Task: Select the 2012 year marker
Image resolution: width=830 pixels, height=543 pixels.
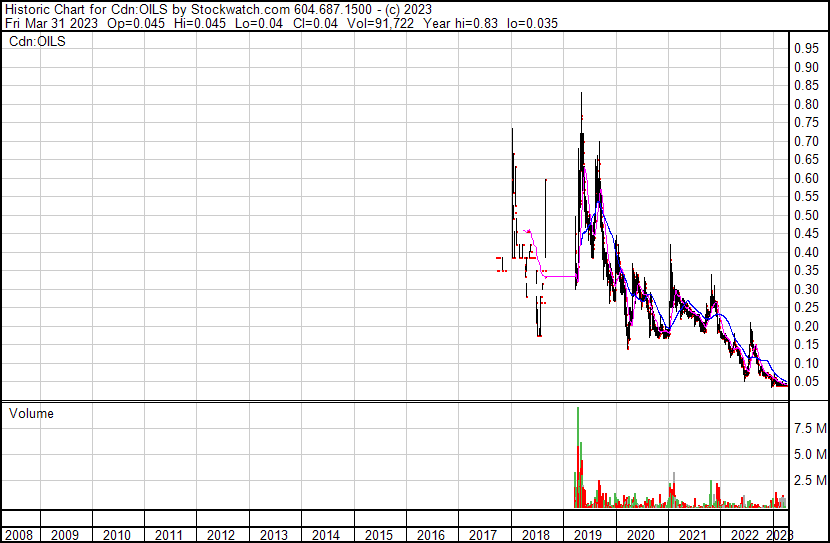Action: (222, 535)
